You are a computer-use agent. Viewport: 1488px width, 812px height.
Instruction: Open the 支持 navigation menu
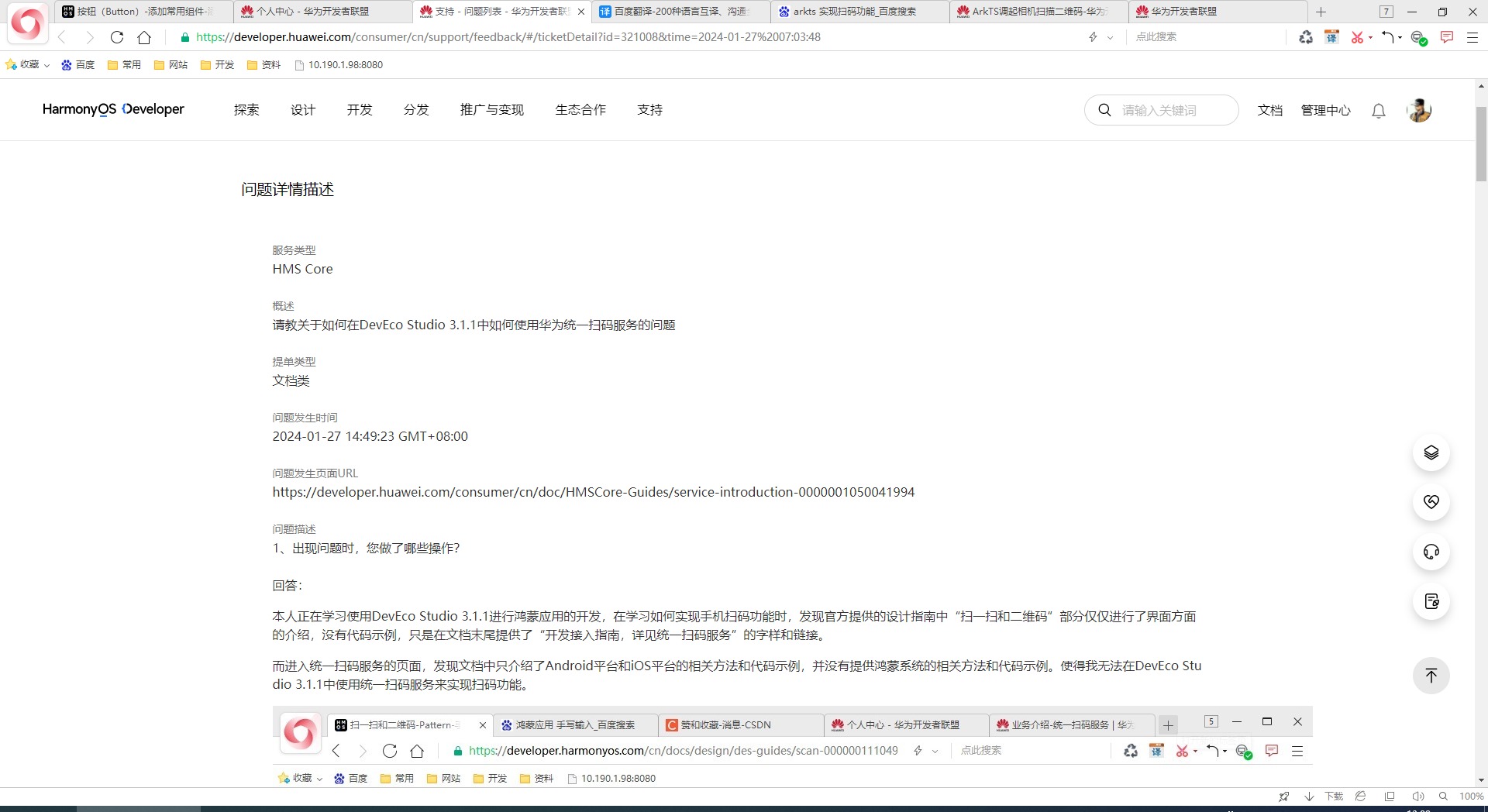pyautogui.click(x=649, y=110)
